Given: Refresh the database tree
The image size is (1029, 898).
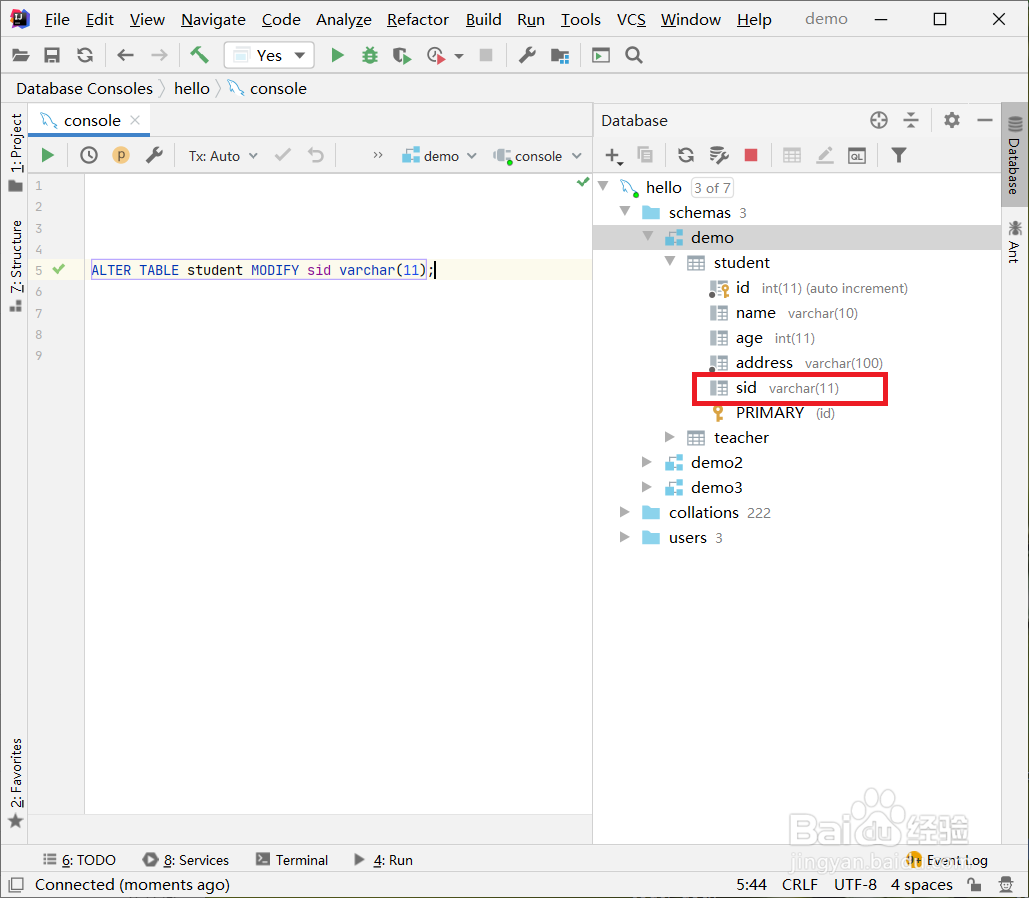Looking at the screenshot, I should point(686,156).
